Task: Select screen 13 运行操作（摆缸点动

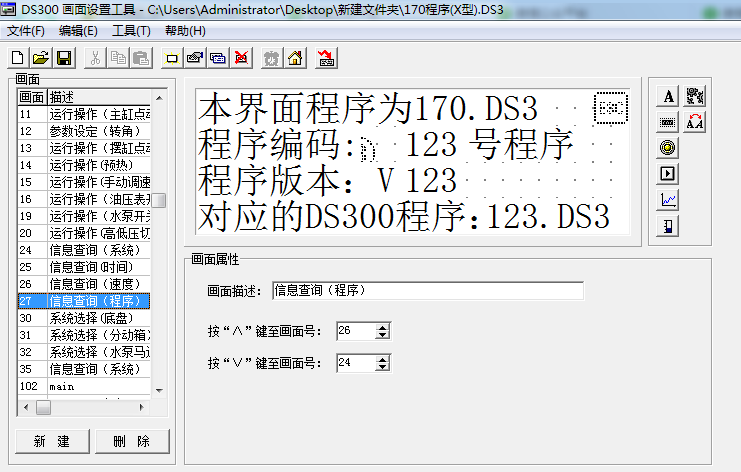Action: 84,148
